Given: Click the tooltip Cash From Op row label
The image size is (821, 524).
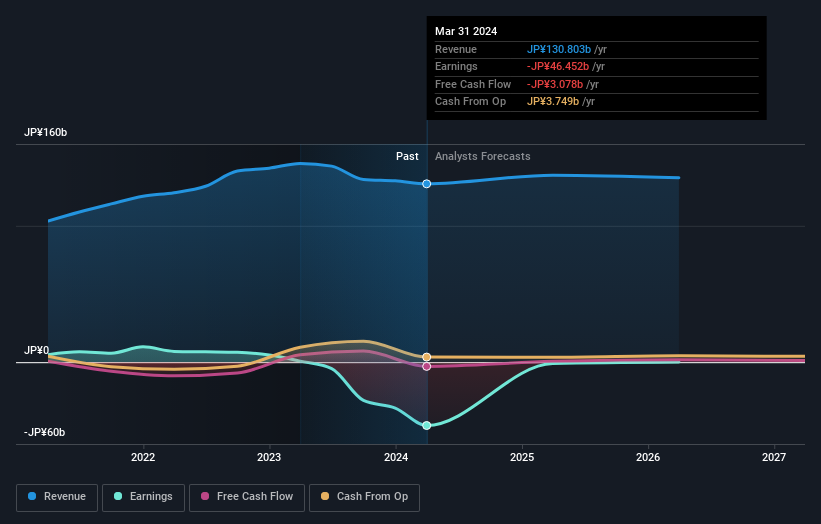Looking at the screenshot, I should pos(470,102).
